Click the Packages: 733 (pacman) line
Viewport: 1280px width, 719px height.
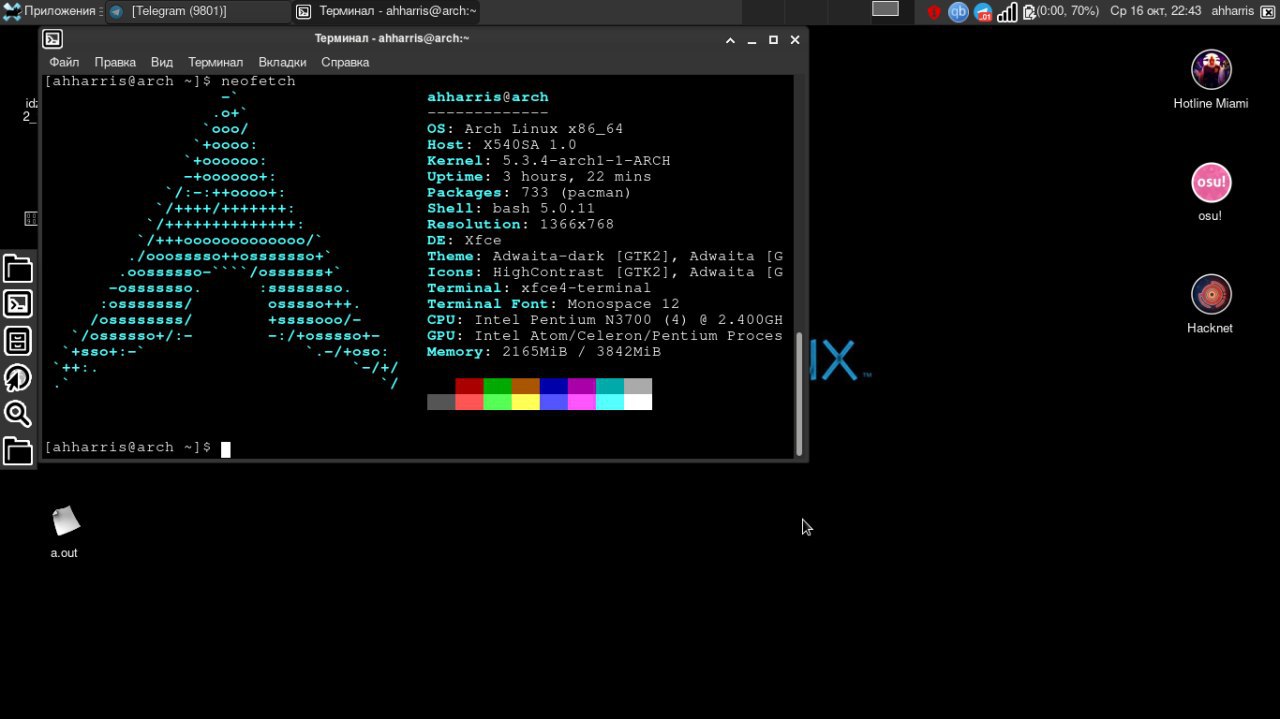point(530,193)
